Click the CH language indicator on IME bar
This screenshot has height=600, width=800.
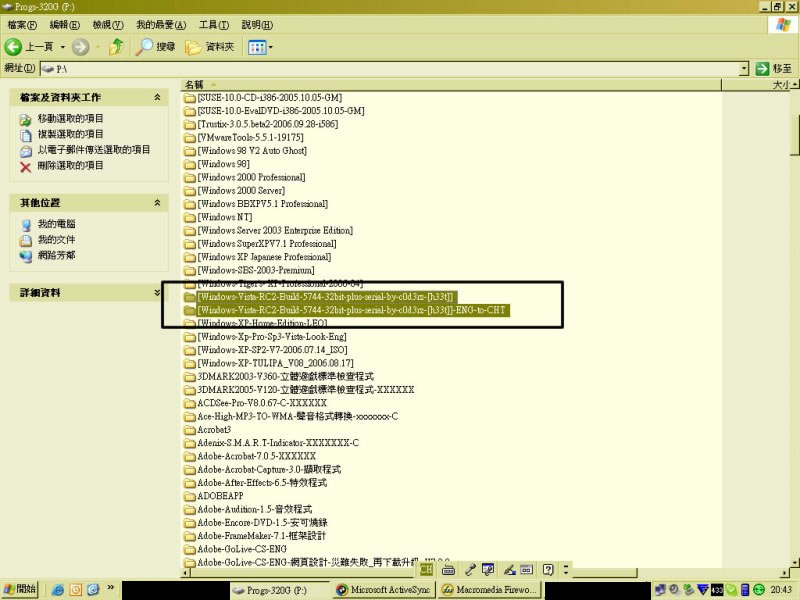click(x=426, y=569)
